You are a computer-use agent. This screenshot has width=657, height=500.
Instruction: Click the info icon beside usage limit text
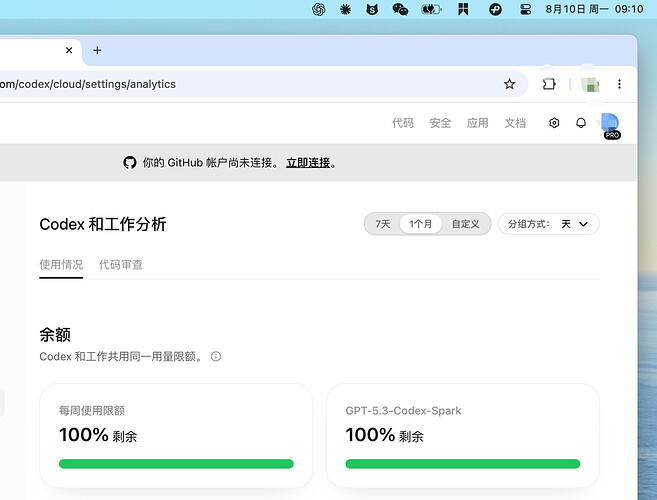tap(216, 357)
